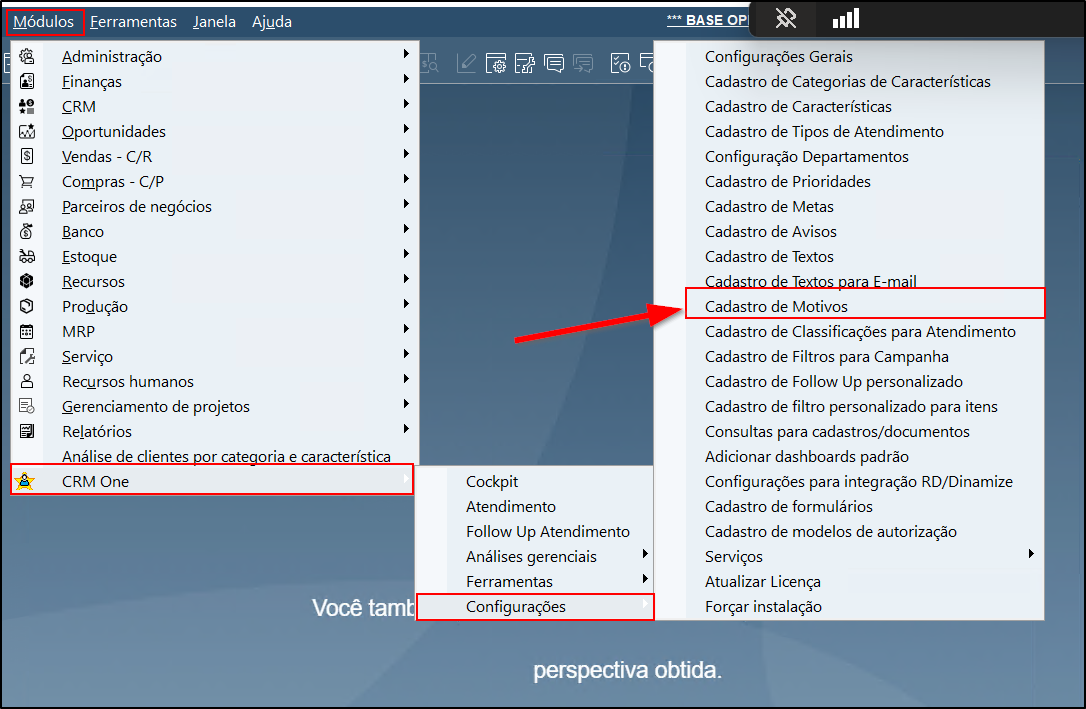
Task: Expand the Serviços submenu arrow
Action: [1031, 554]
